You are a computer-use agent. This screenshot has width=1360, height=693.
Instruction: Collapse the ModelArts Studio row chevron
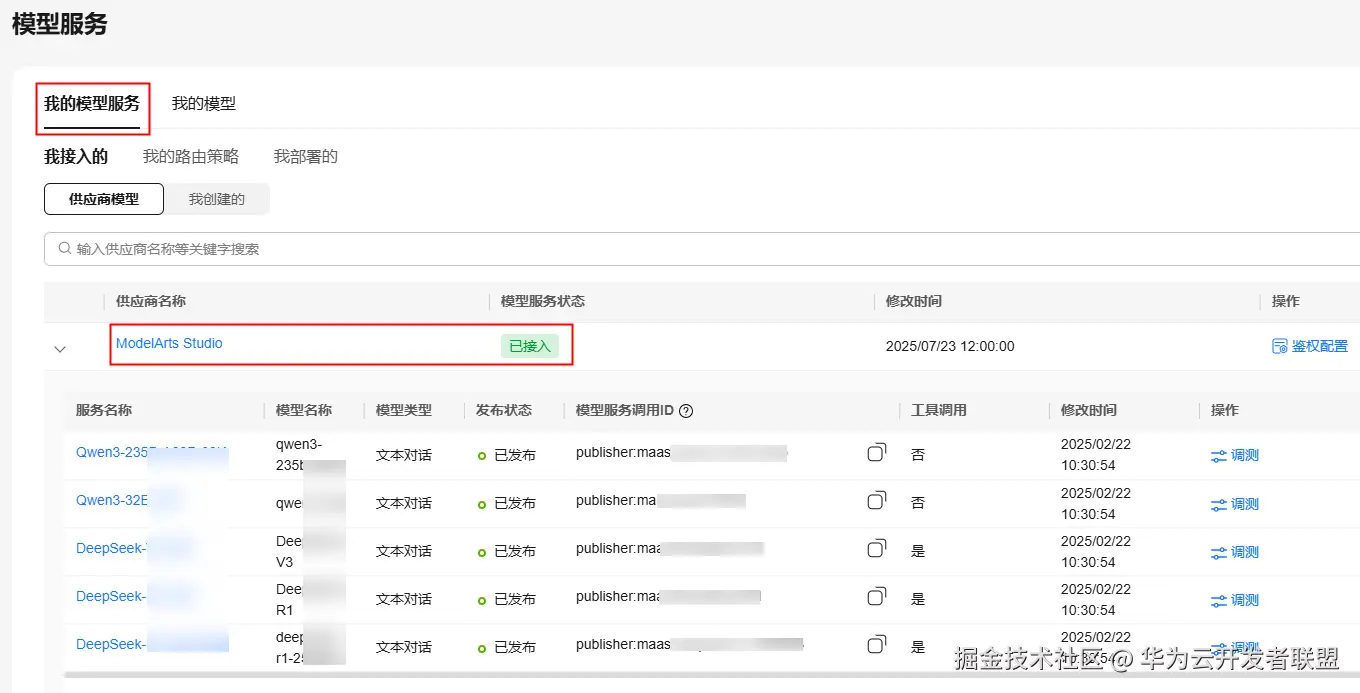pyautogui.click(x=60, y=349)
